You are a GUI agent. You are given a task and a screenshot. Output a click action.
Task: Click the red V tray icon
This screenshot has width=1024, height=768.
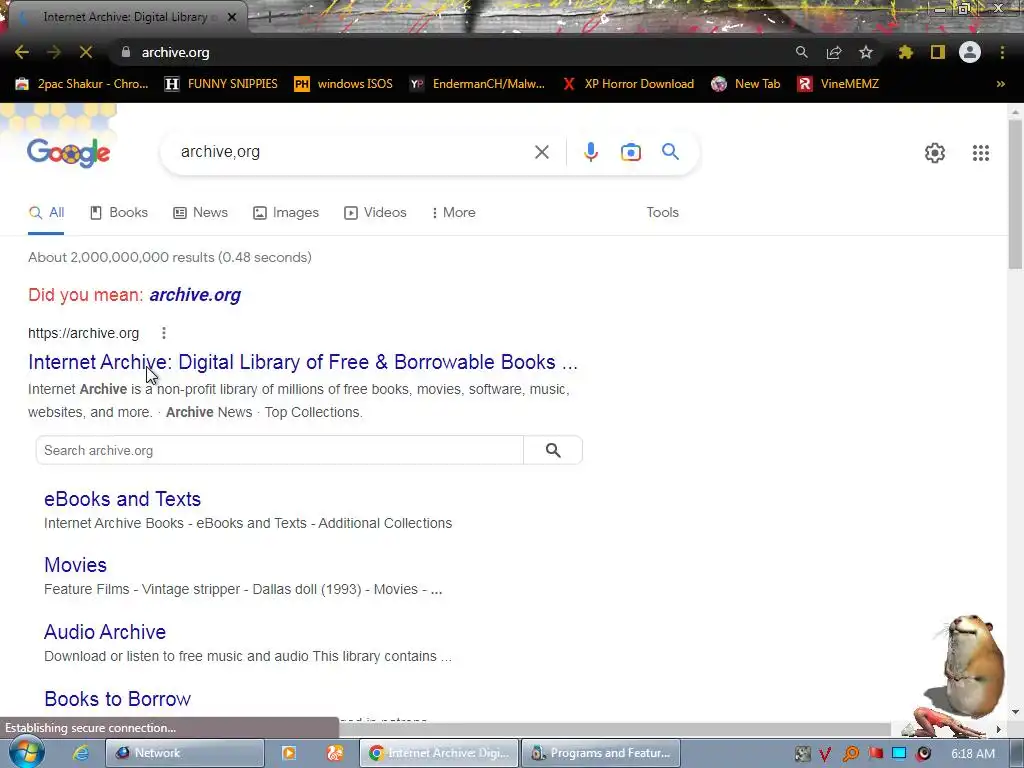coord(825,754)
